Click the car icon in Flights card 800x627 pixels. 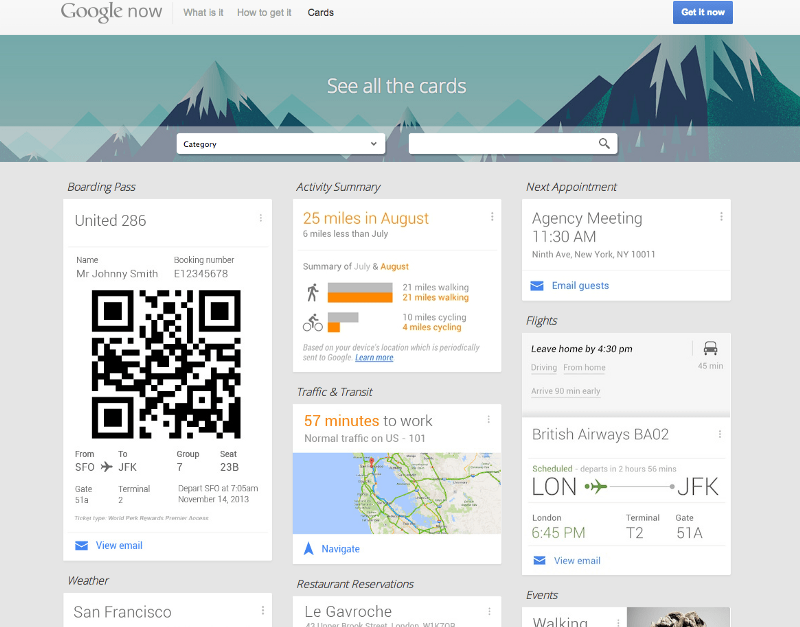710,349
